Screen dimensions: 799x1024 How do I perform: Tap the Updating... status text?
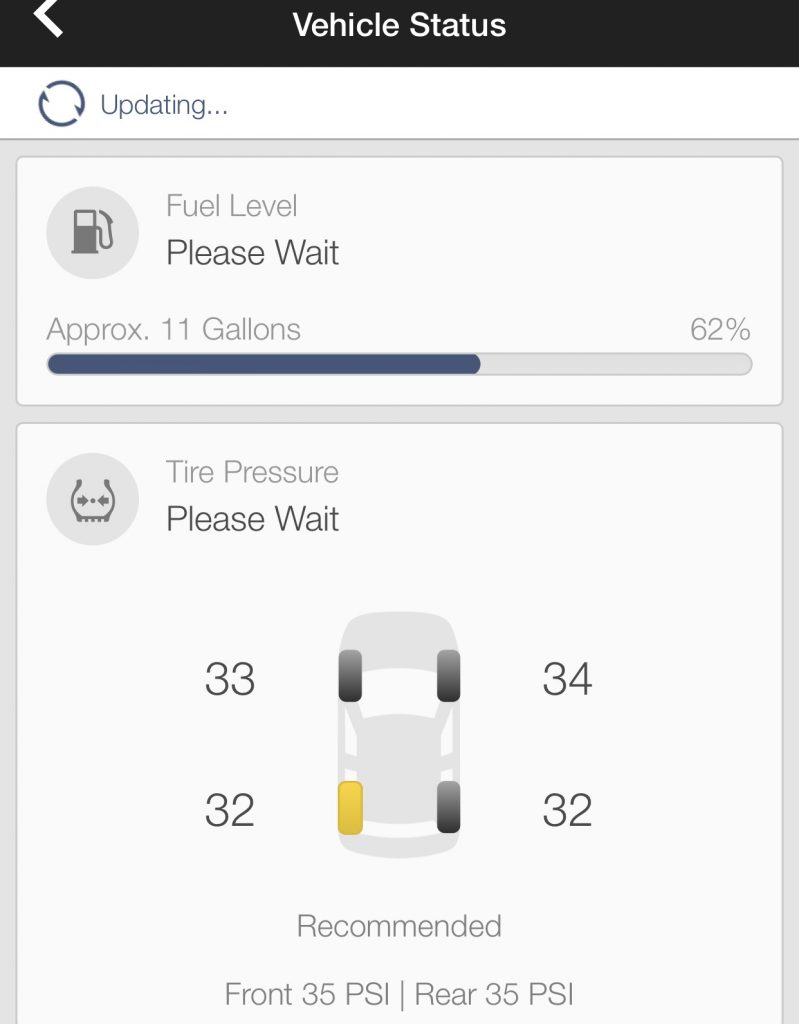point(164,104)
